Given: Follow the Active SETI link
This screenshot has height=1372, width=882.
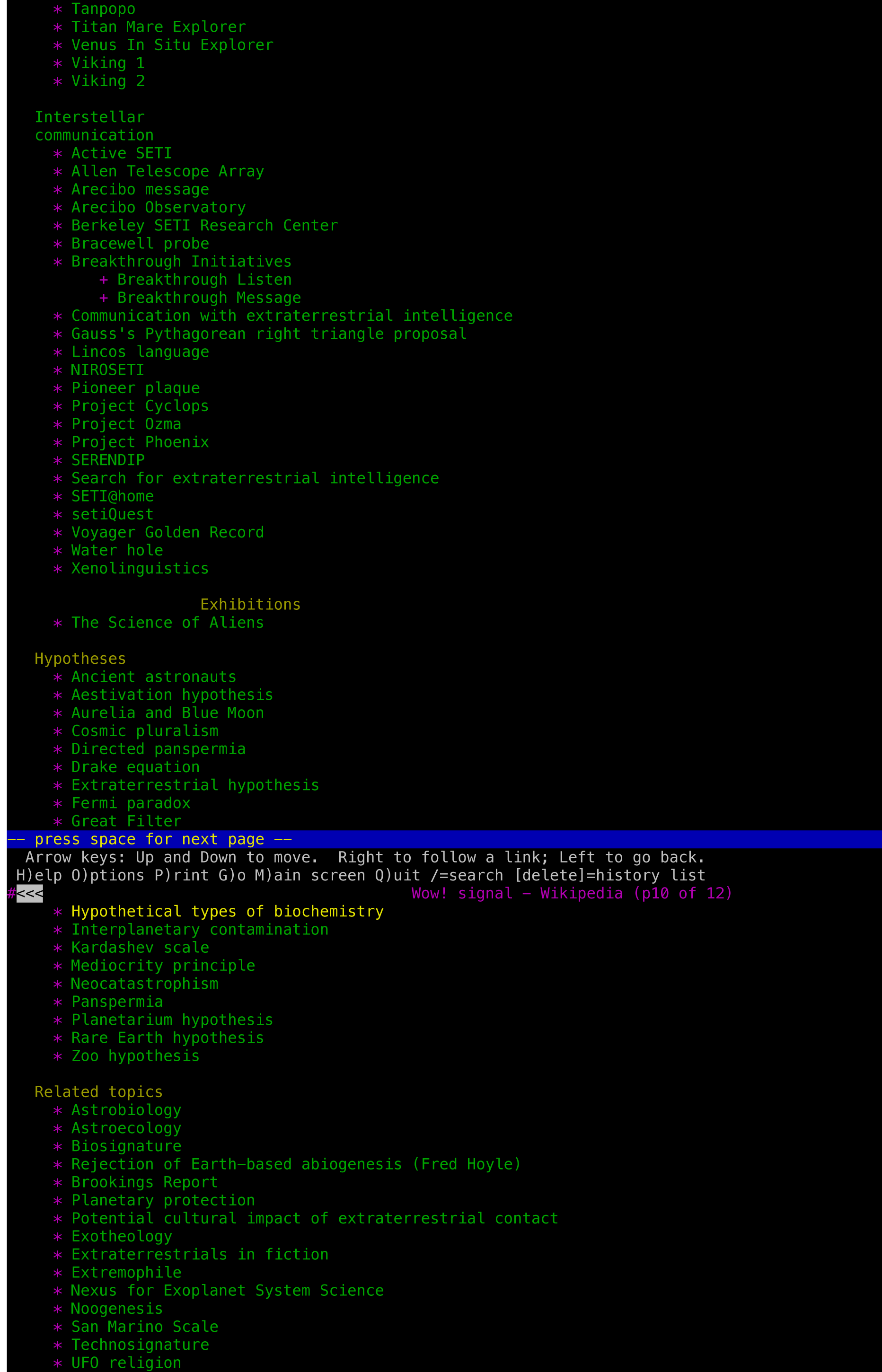Looking at the screenshot, I should click(x=122, y=153).
